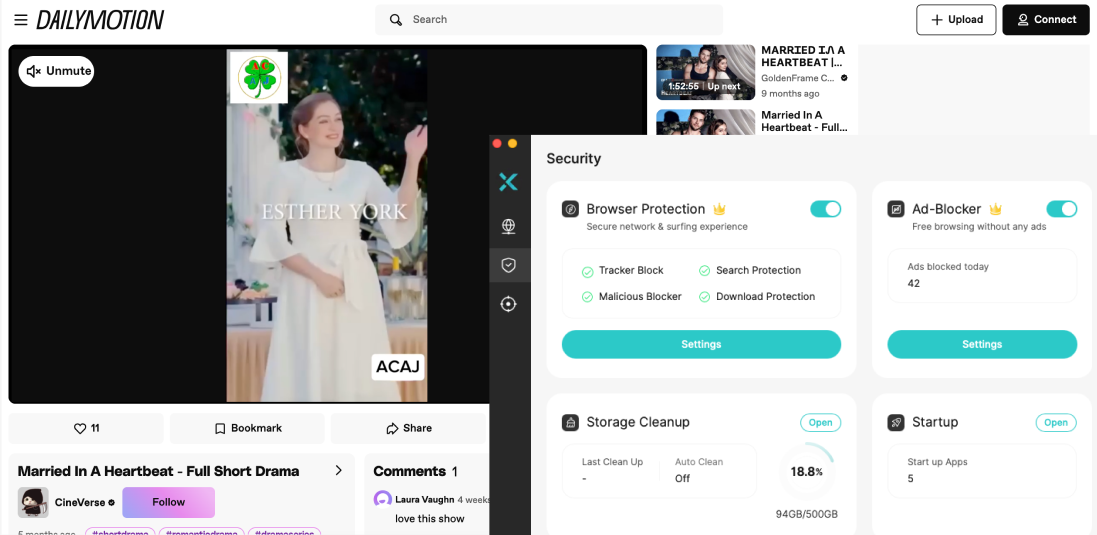Click the X logo in the app sidebar

point(508,181)
